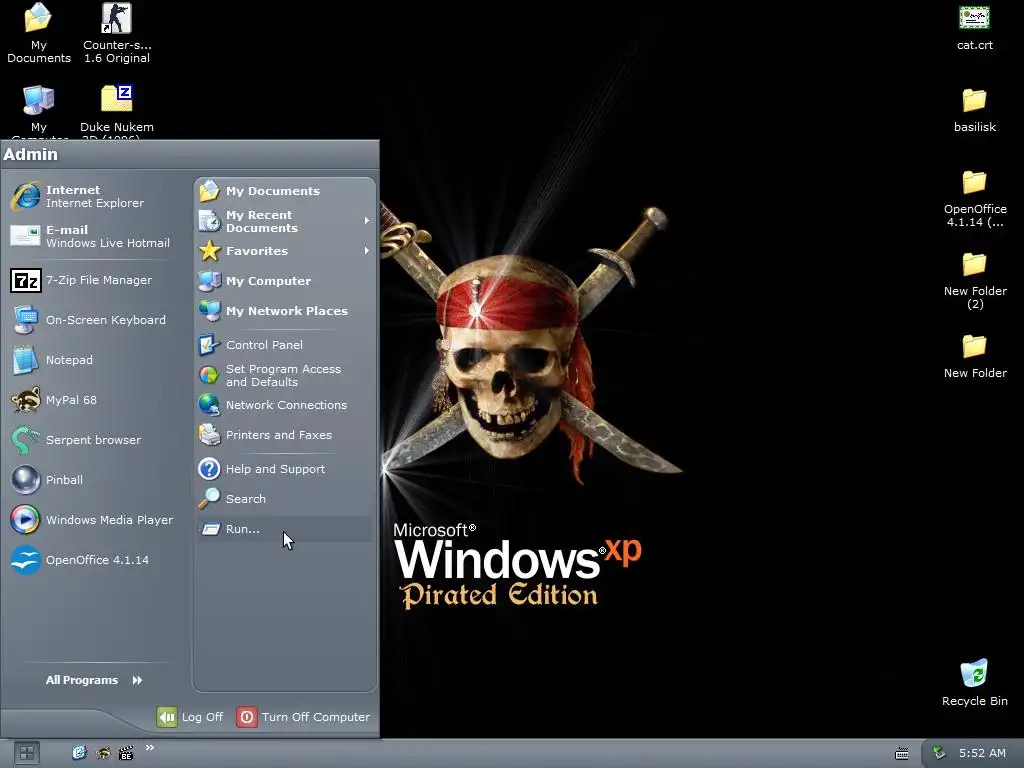Select OpenOffice 4.1.14 desktop folder
The height and width of the screenshot is (768, 1024).
coord(974,199)
